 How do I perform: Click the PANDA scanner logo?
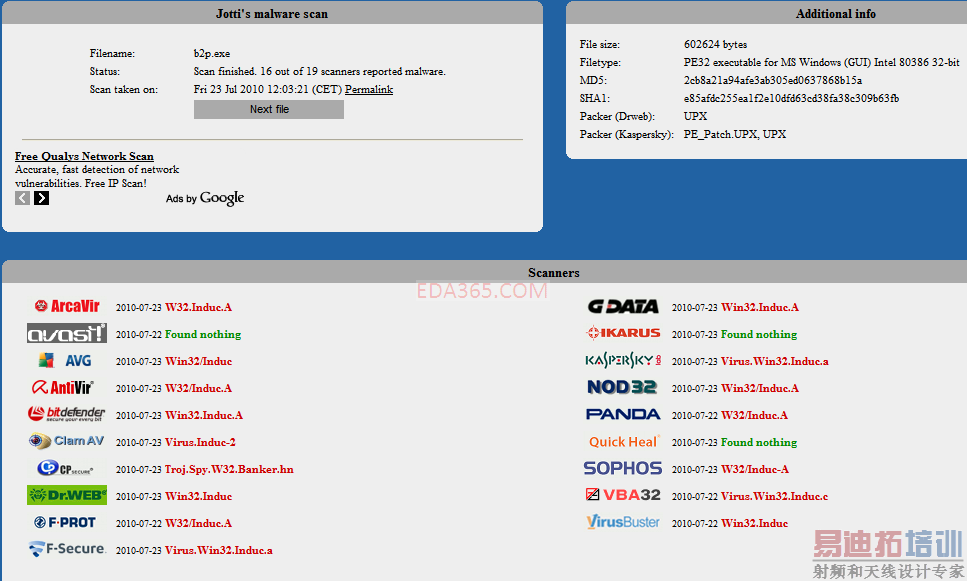tap(623, 414)
